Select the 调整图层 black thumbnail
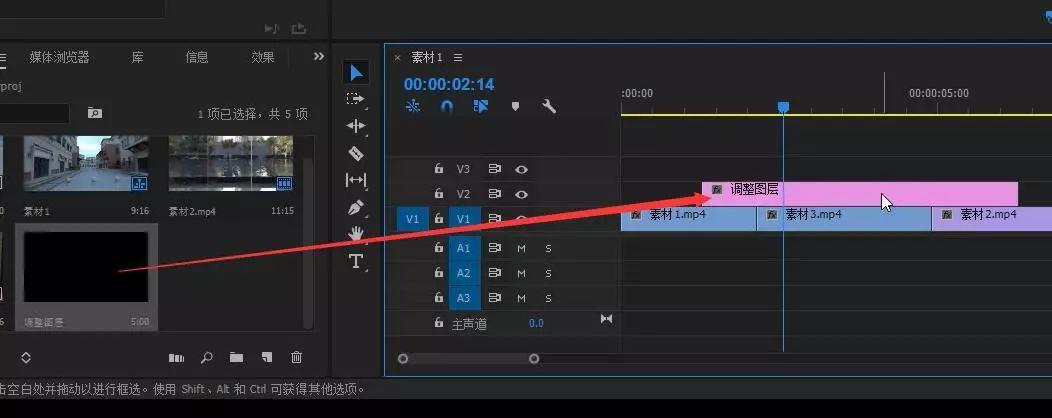 point(86,267)
